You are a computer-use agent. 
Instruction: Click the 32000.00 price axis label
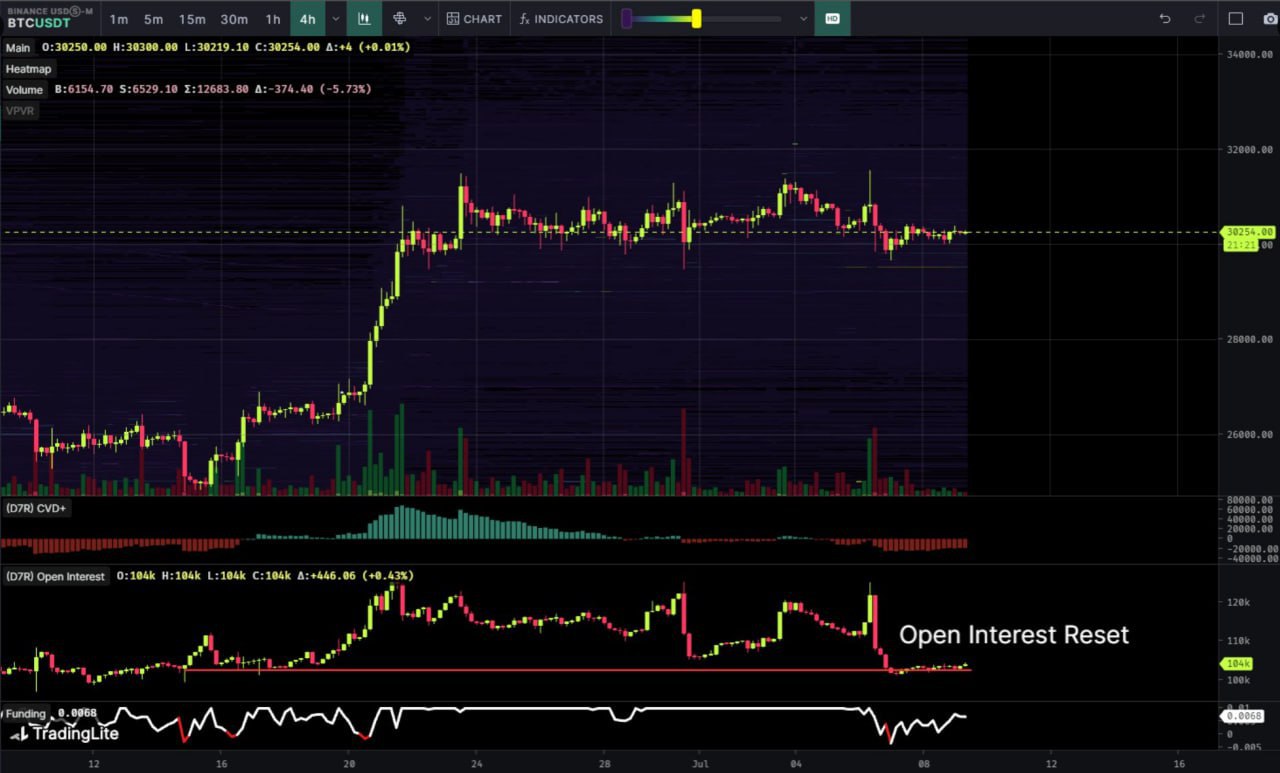tap(1250, 150)
